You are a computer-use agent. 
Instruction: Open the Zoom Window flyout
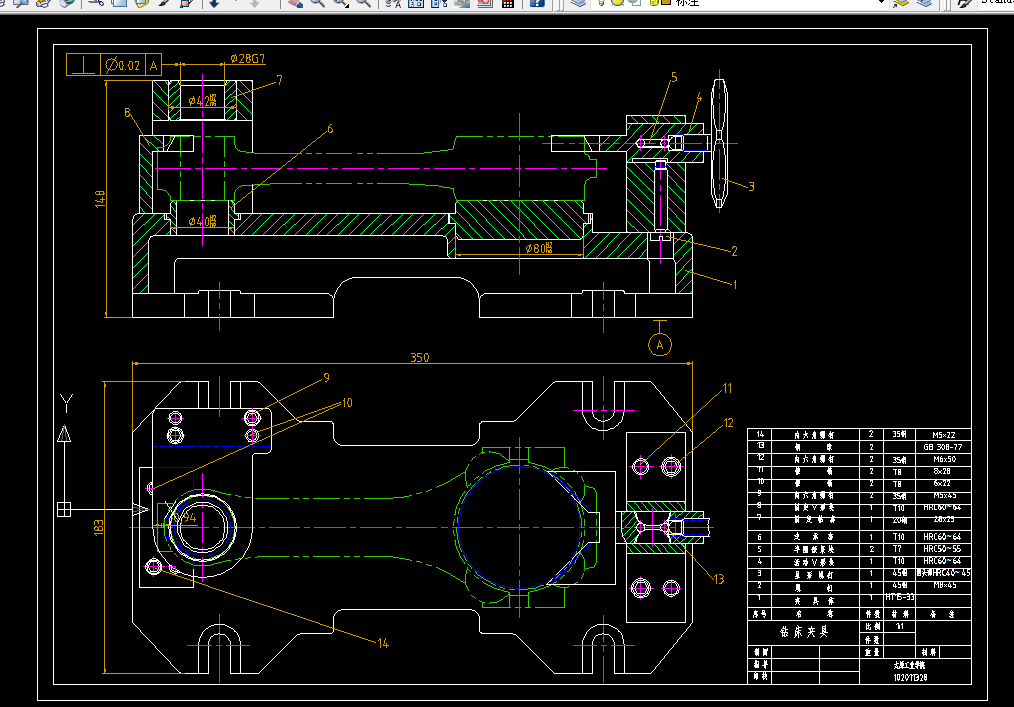[341, 3]
